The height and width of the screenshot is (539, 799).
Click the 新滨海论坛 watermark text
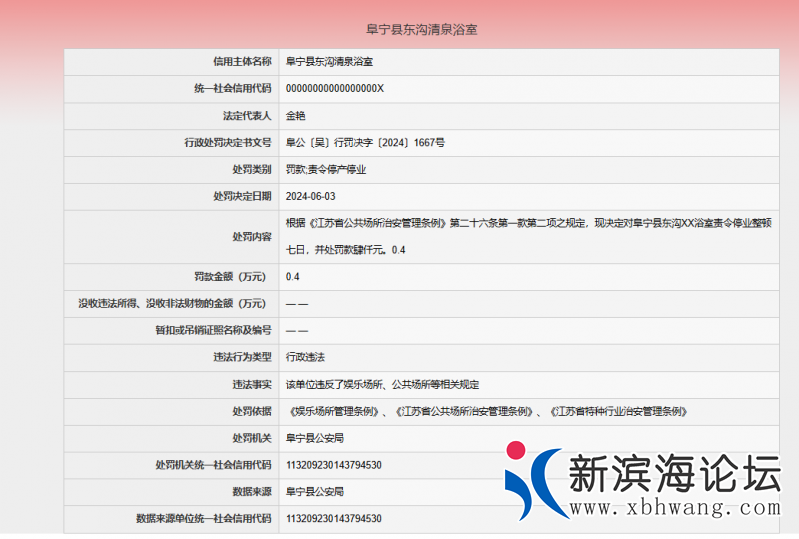673,473
